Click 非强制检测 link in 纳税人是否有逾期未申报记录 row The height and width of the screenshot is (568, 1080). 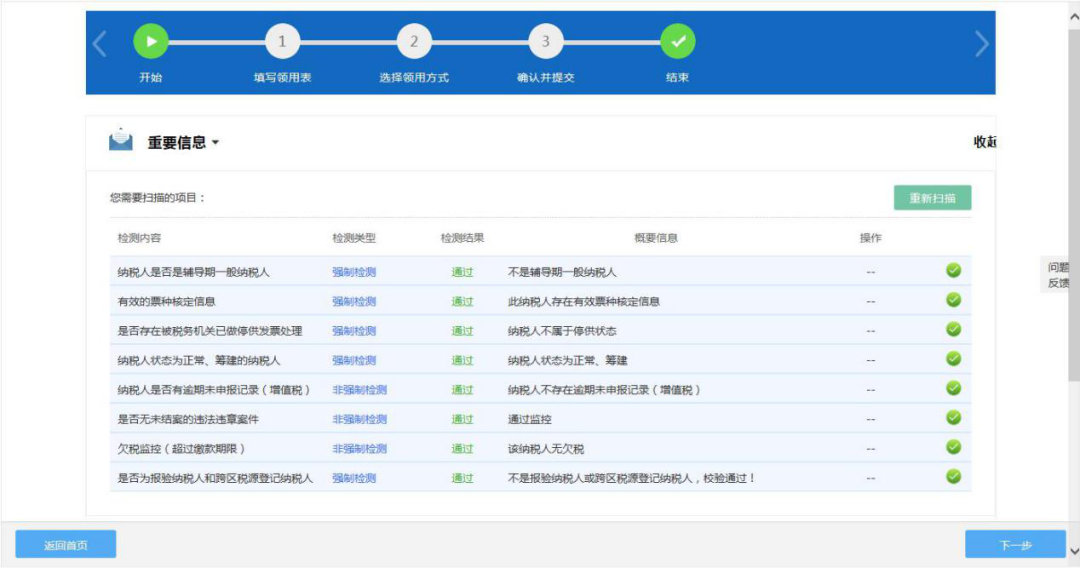360,390
